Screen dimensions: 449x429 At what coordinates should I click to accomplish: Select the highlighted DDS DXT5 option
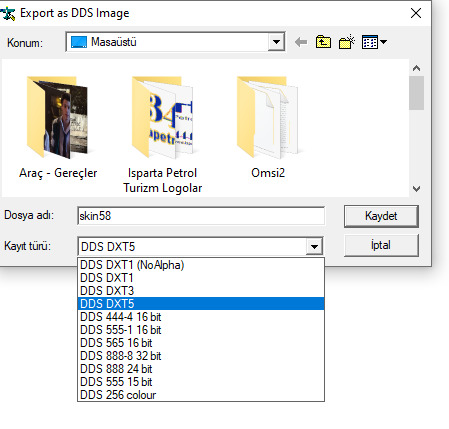click(x=201, y=304)
